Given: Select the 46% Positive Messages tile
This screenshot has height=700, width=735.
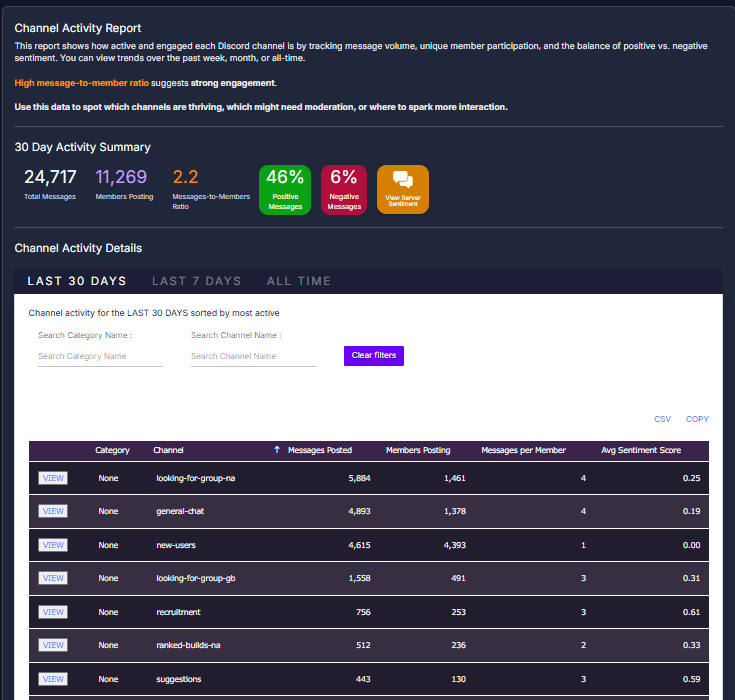Looking at the screenshot, I should [x=285, y=190].
